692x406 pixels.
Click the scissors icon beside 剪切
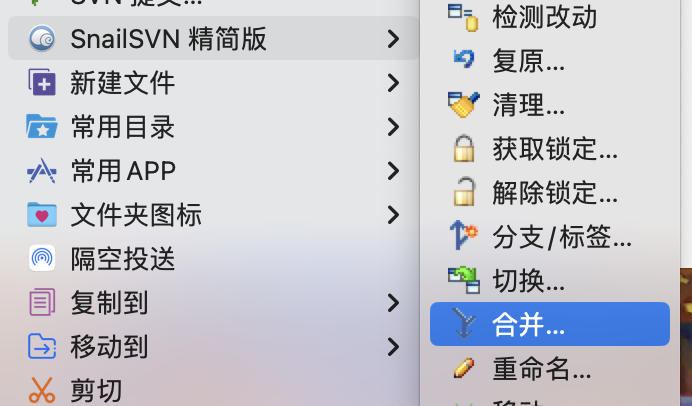coord(42,390)
